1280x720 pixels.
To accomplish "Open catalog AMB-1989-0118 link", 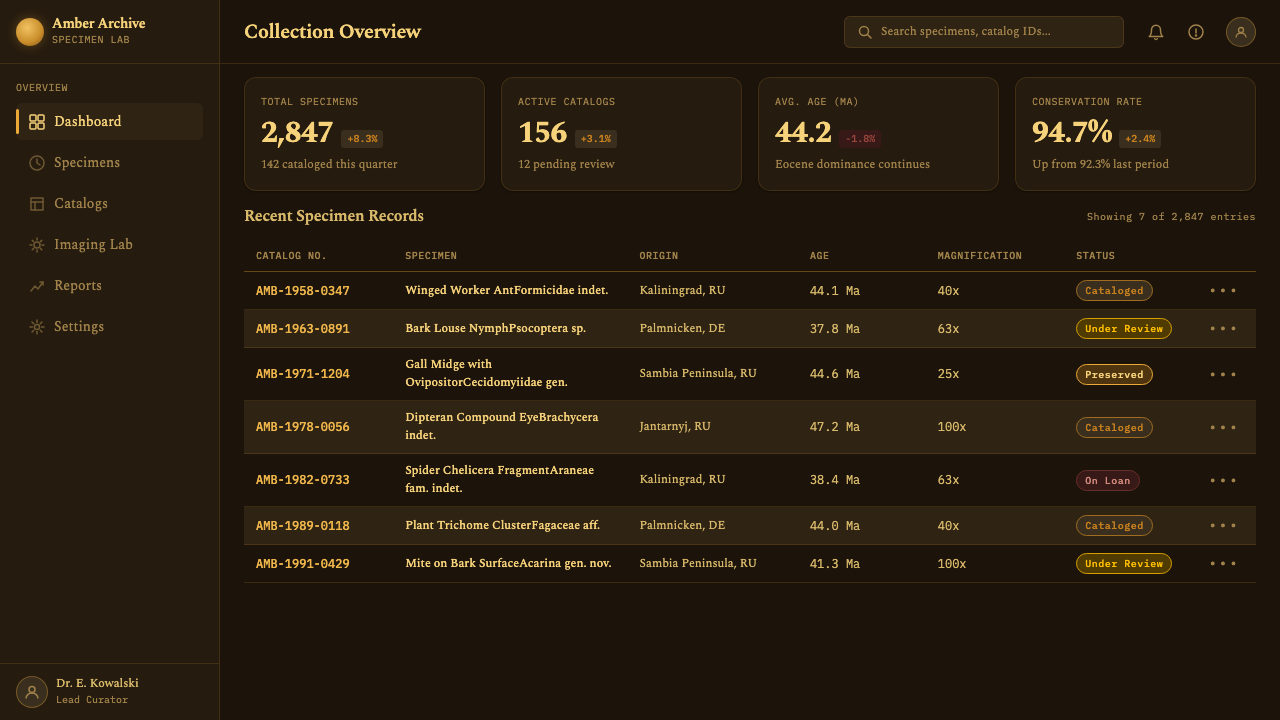I will pyautogui.click(x=303, y=526).
